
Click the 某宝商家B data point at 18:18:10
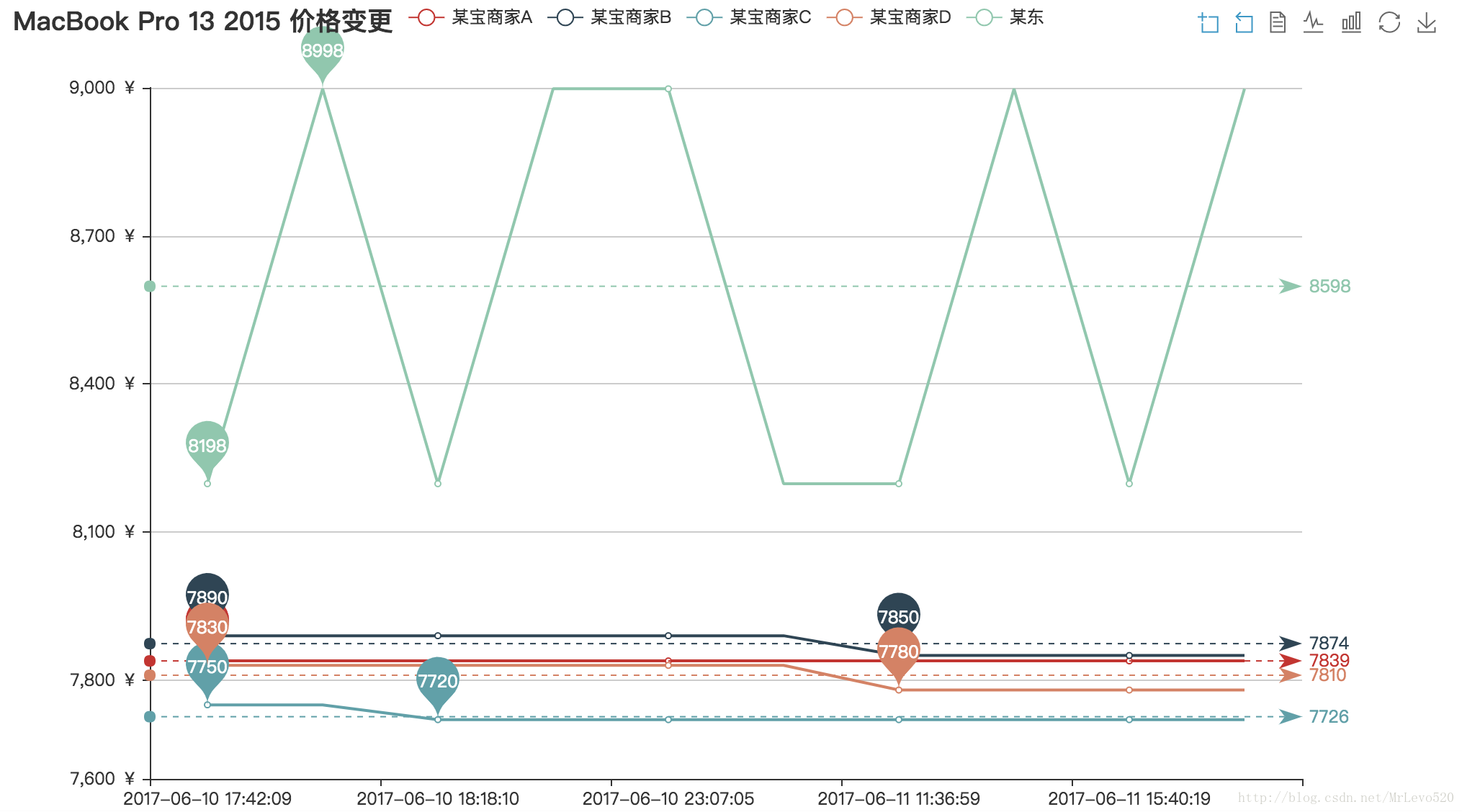coord(438,636)
